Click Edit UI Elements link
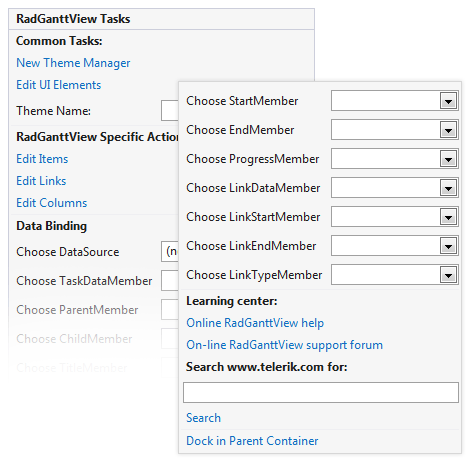The image size is (470, 463). [x=59, y=85]
